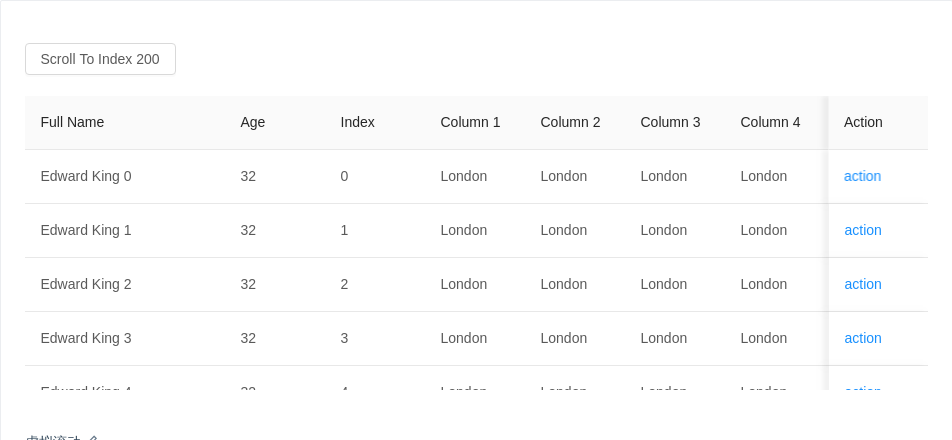Select the Edward King 2 name cell
The image size is (952, 440).
click(86, 284)
